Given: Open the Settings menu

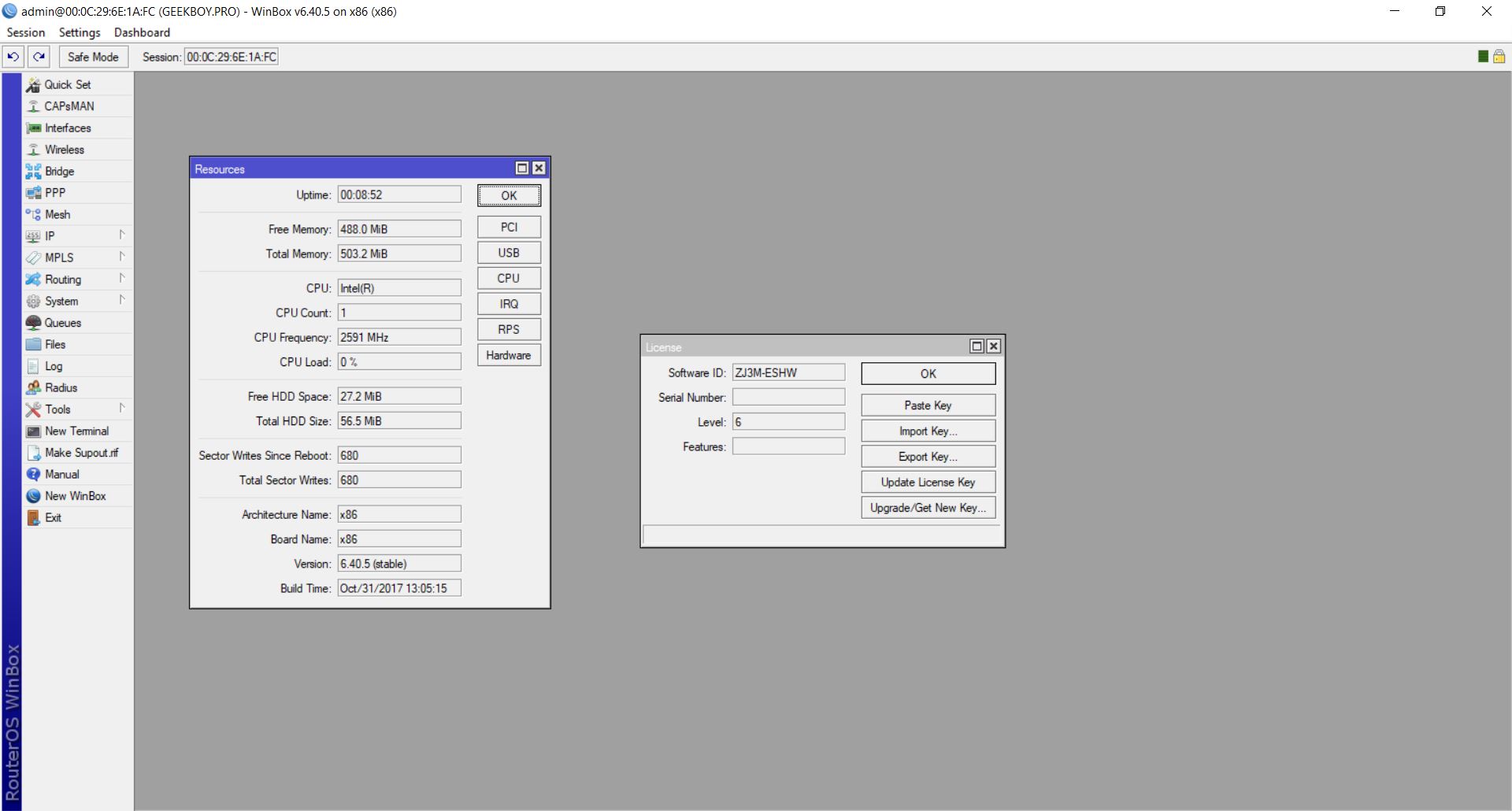Looking at the screenshot, I should pyautogui.click(x=80, y=32).
